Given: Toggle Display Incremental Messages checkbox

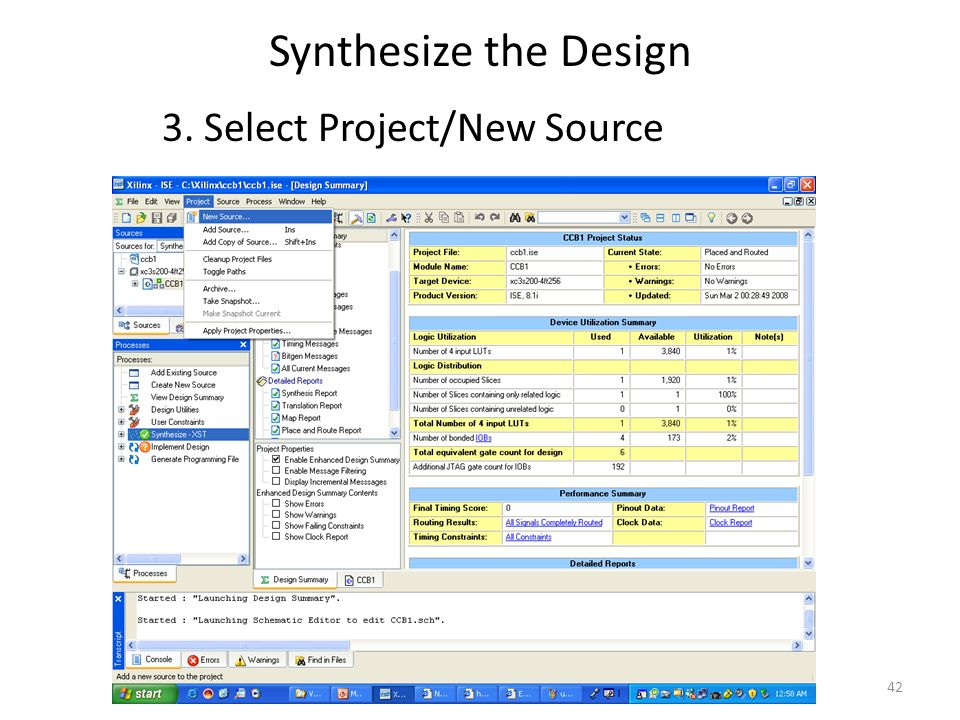Looking at the screenshot, I should click(x=276, y=481).
